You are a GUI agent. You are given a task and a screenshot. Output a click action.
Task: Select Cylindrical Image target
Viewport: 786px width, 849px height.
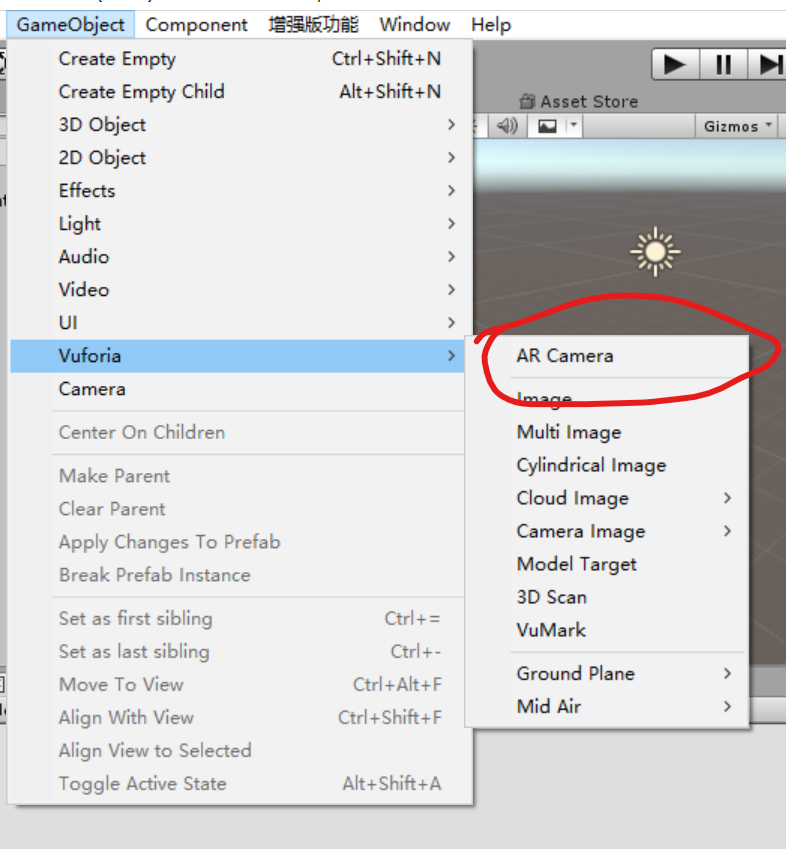click(x=607, y=465)
